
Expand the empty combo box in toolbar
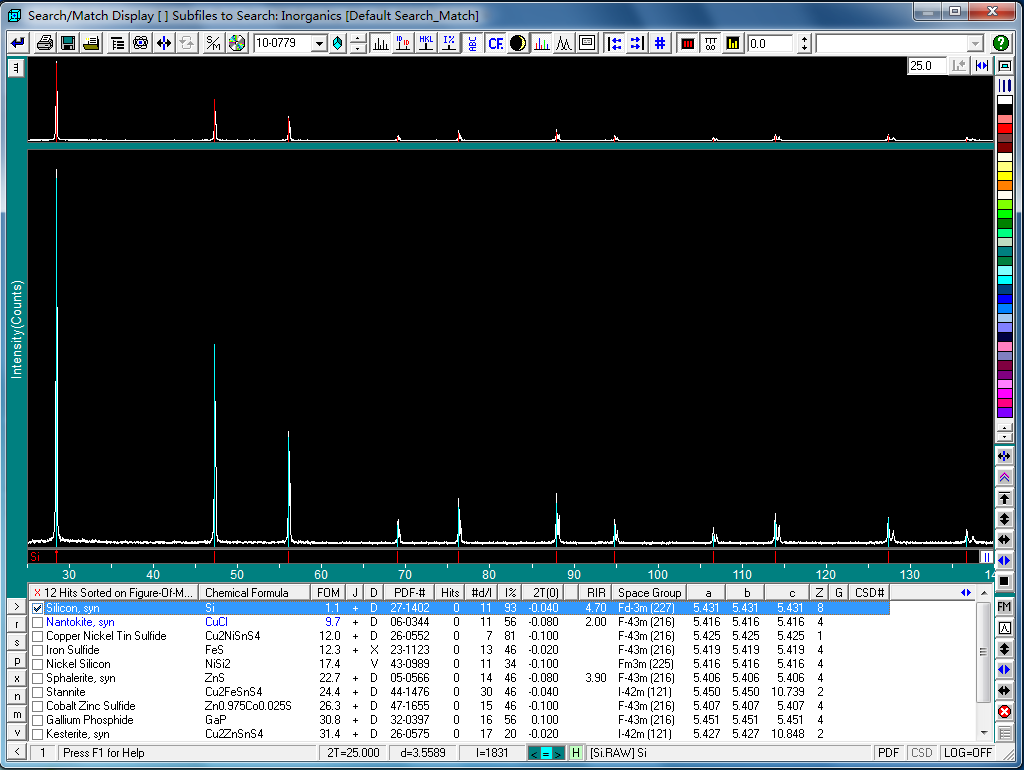click(975, 44)
